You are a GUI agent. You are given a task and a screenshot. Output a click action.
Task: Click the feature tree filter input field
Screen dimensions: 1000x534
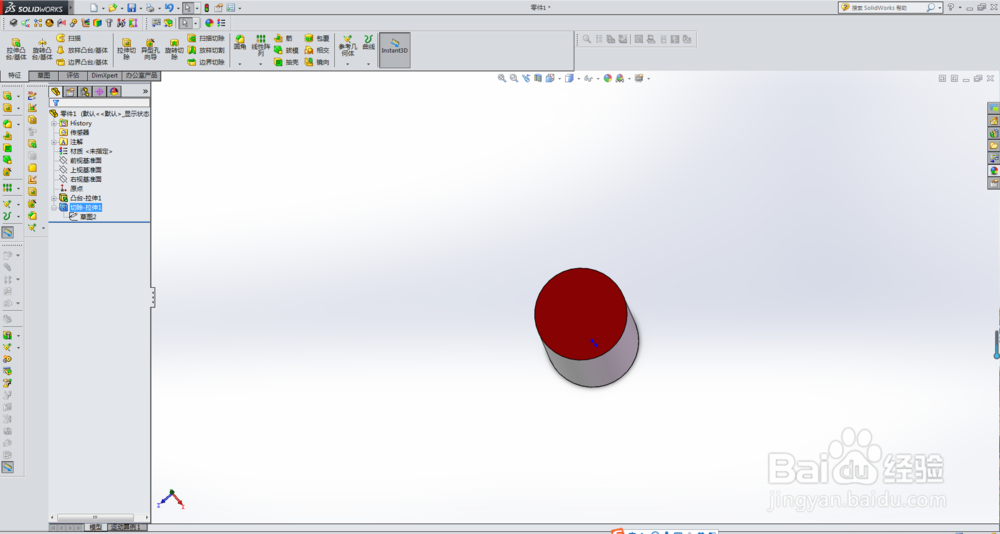tap(99, 103)
